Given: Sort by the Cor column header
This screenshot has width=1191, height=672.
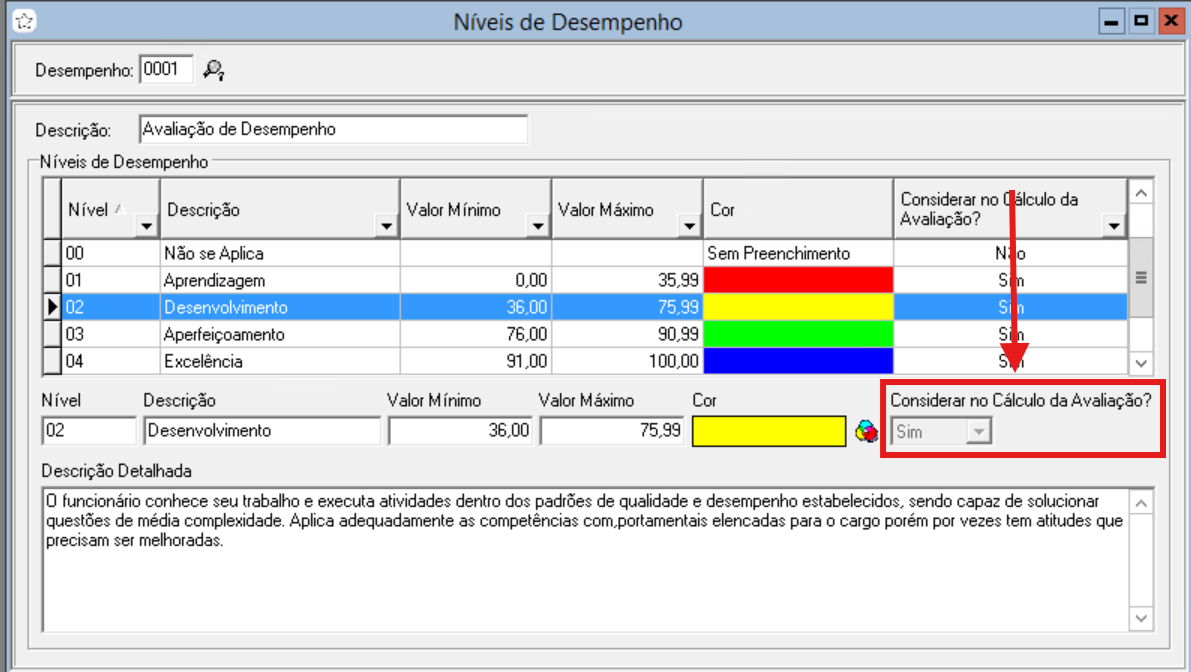Looking at the screenshot, I should (x=797, y=210).
